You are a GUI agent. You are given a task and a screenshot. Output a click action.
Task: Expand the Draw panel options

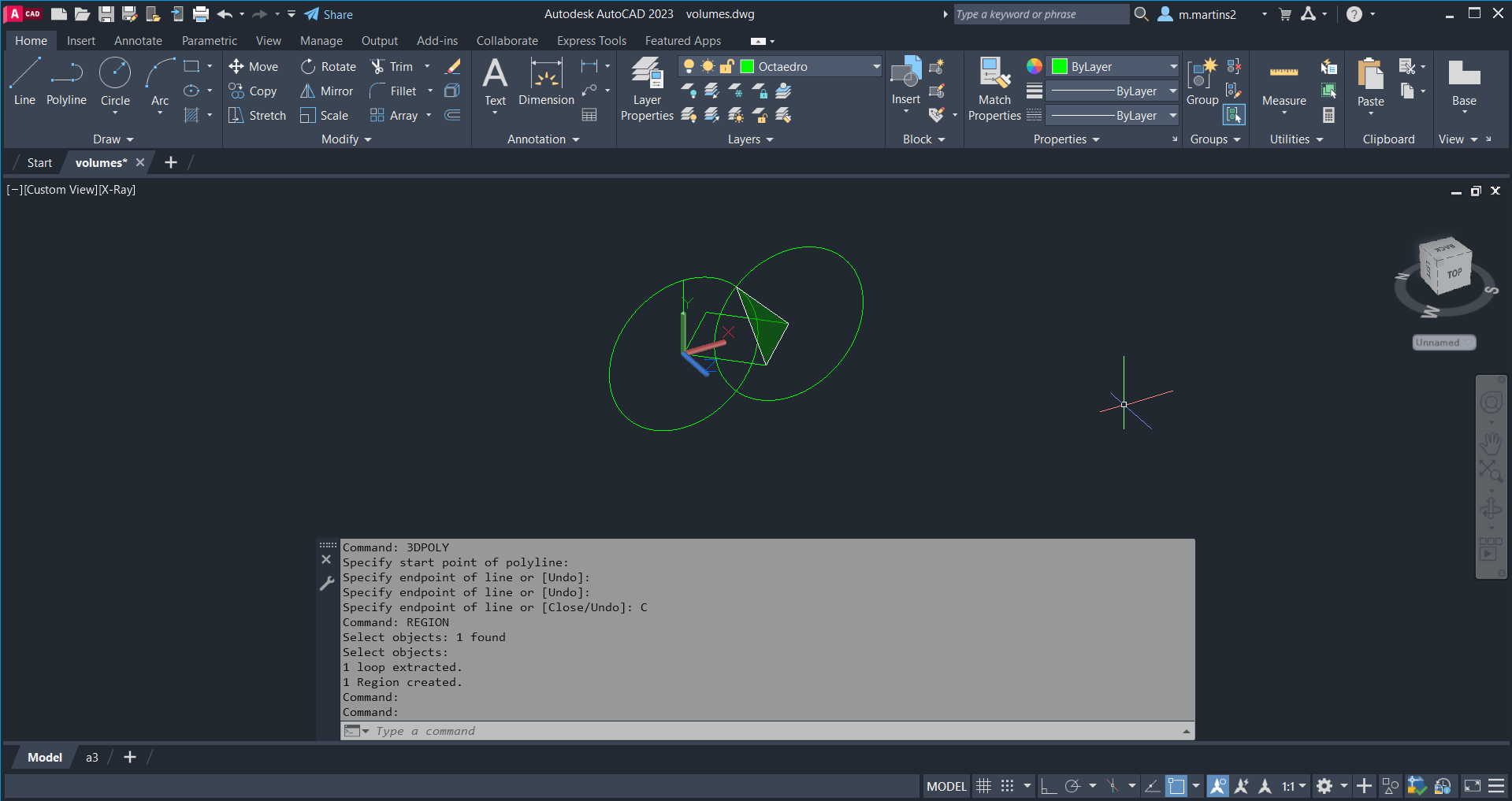click(x=113, y=139)
